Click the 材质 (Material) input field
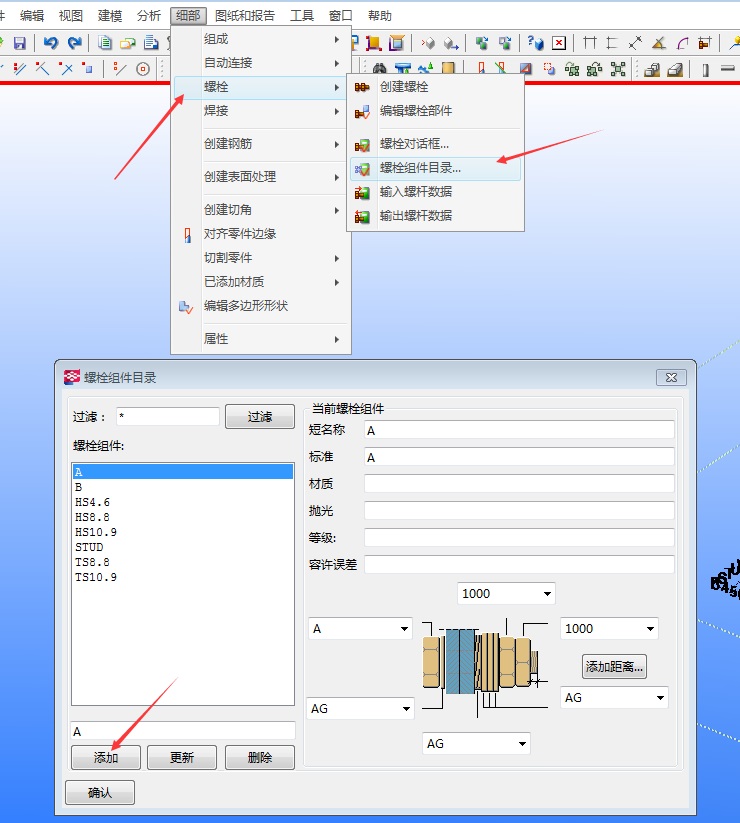Image resolution: width=740 pixels, height=823 pixels. tap(519, 484)
